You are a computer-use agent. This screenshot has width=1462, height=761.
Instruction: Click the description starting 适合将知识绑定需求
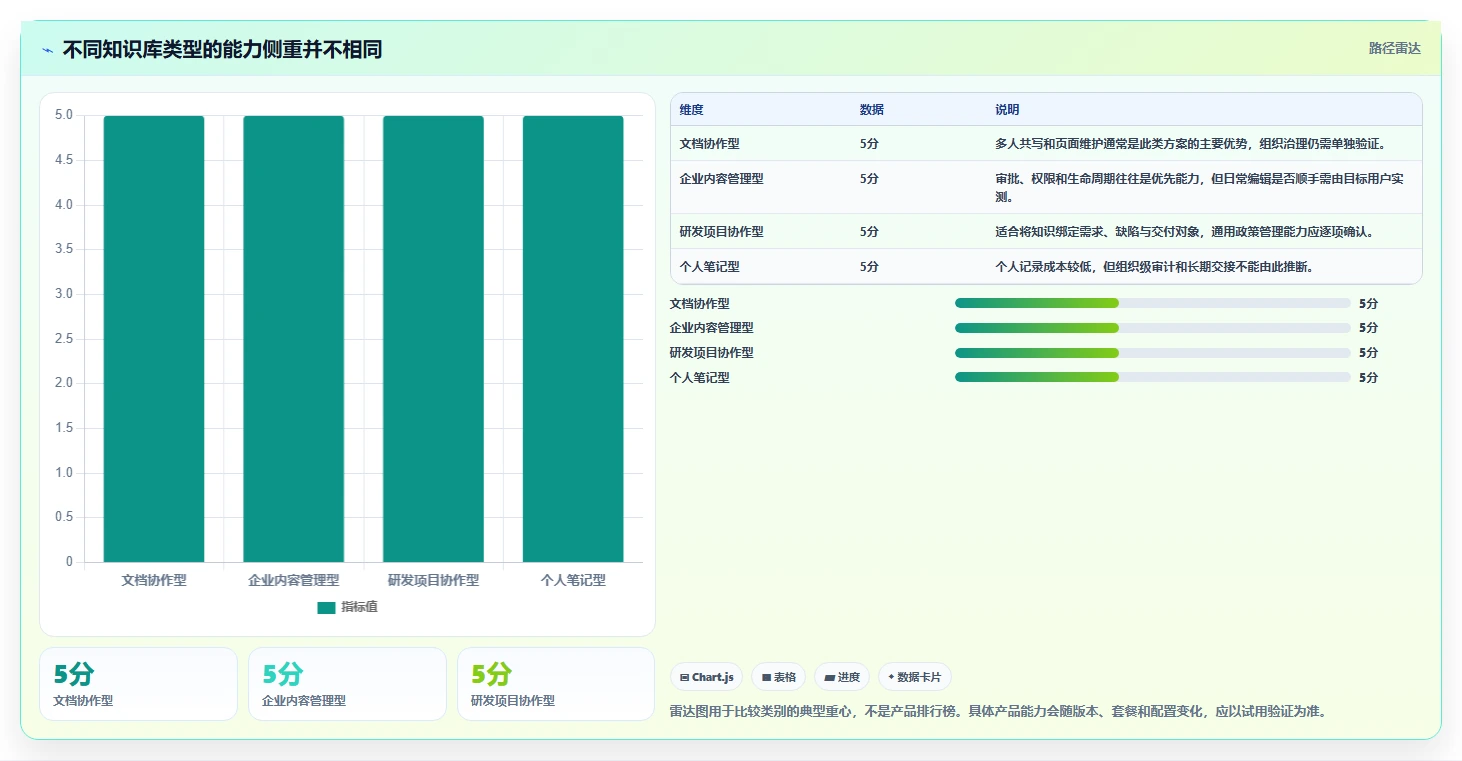tap(1185, 232)
